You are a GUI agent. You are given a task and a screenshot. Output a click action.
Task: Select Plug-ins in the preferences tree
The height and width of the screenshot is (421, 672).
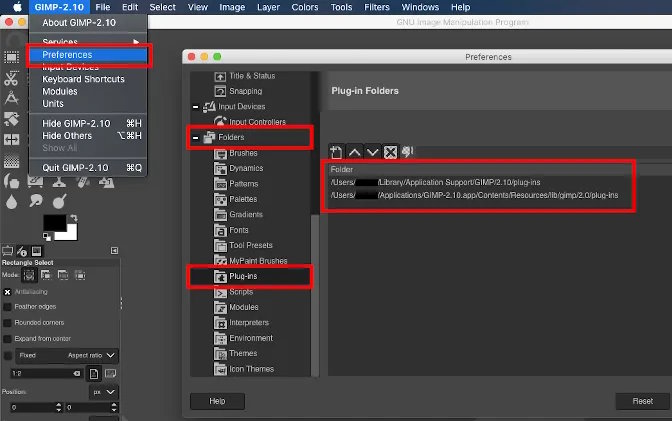pos(242,275)
